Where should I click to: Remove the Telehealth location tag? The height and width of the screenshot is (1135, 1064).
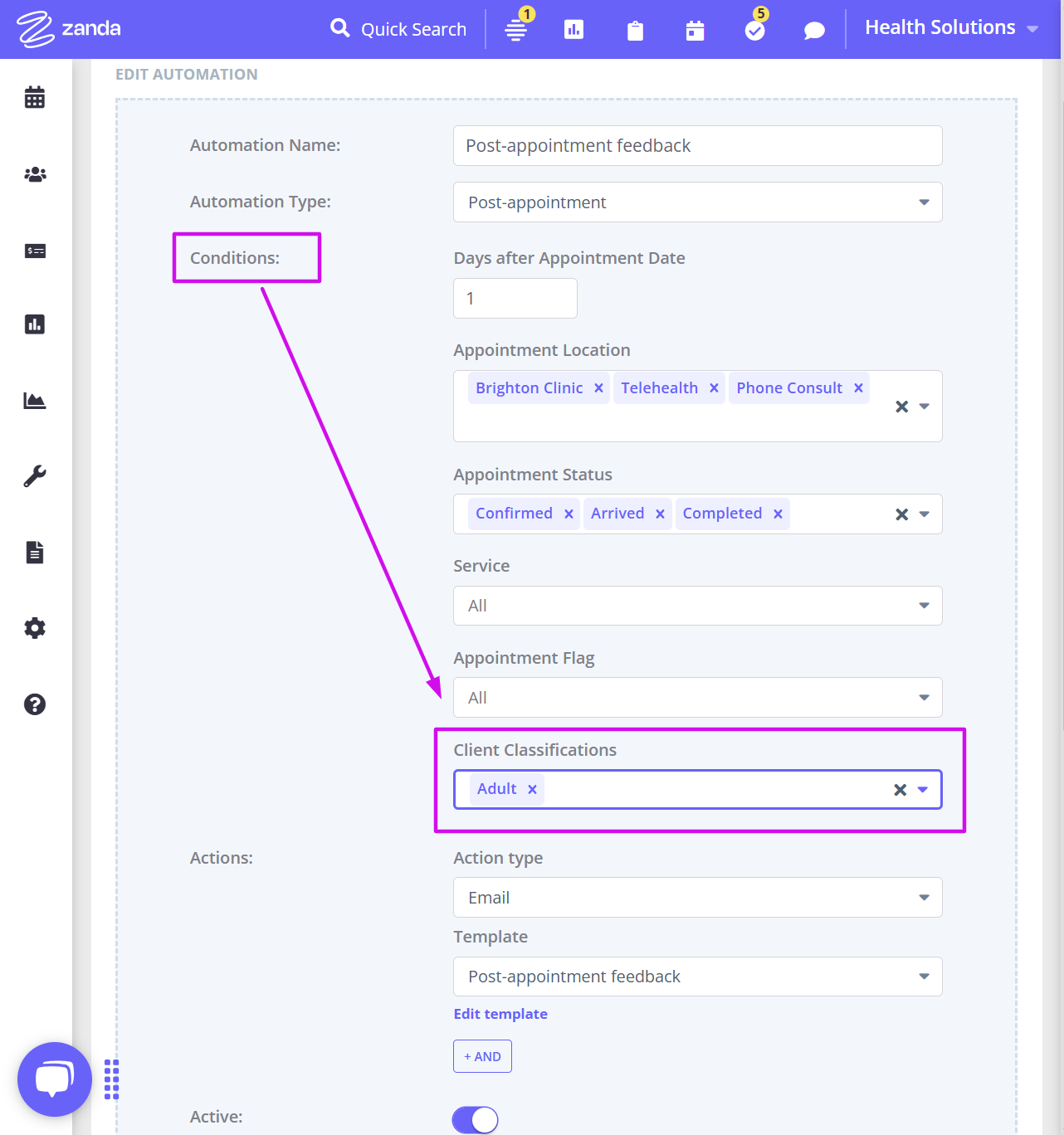[x=714, y=387]
